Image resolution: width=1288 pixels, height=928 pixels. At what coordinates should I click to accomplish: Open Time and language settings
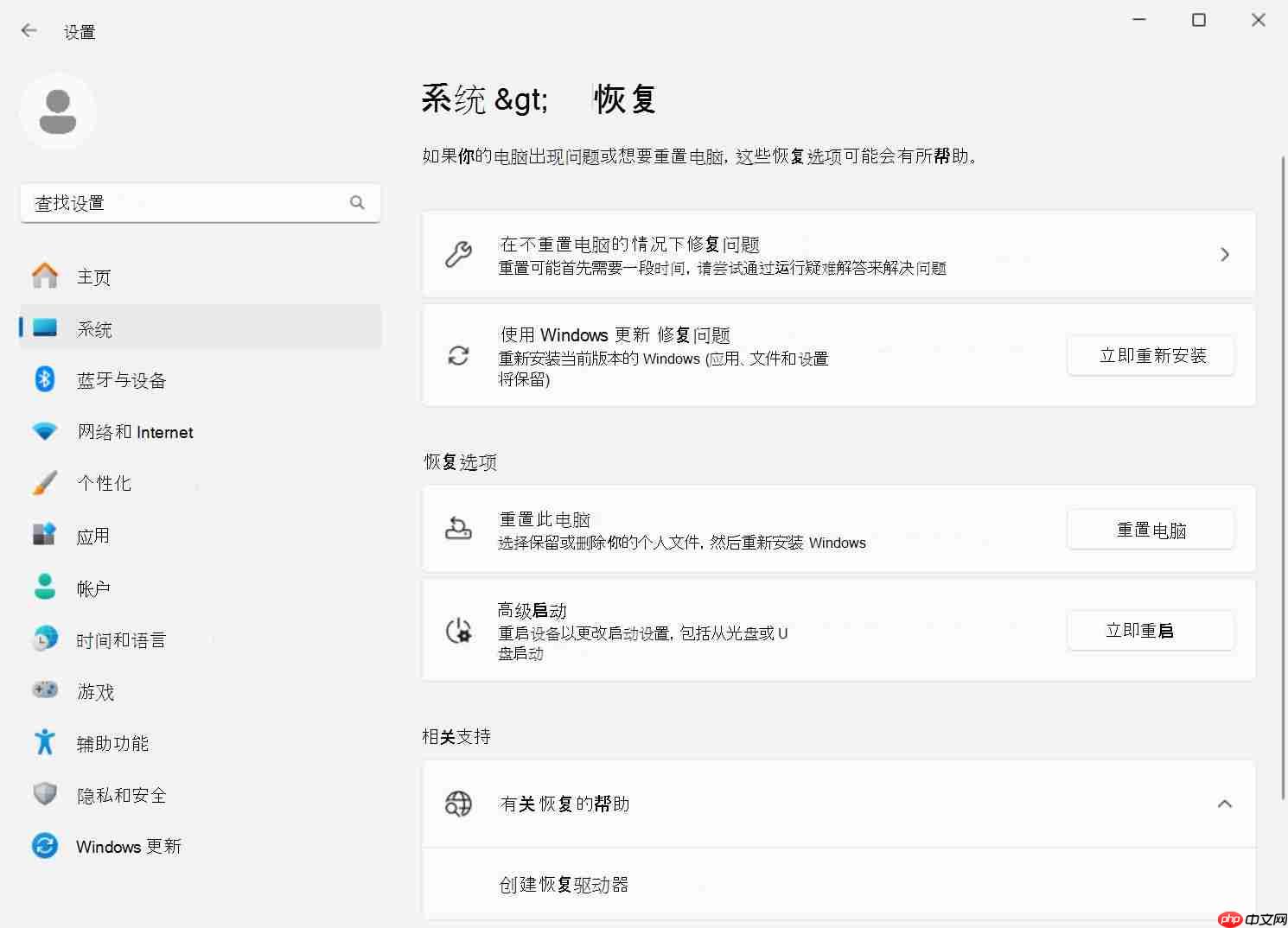coord(121,639)
